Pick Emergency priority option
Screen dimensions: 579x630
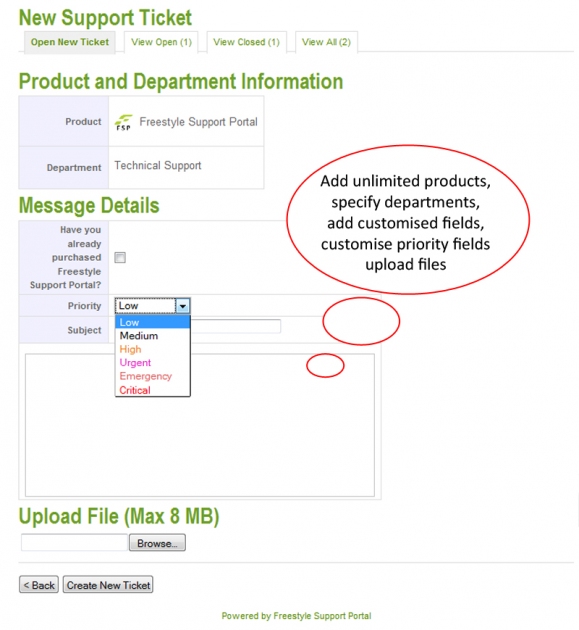point(152,376)
